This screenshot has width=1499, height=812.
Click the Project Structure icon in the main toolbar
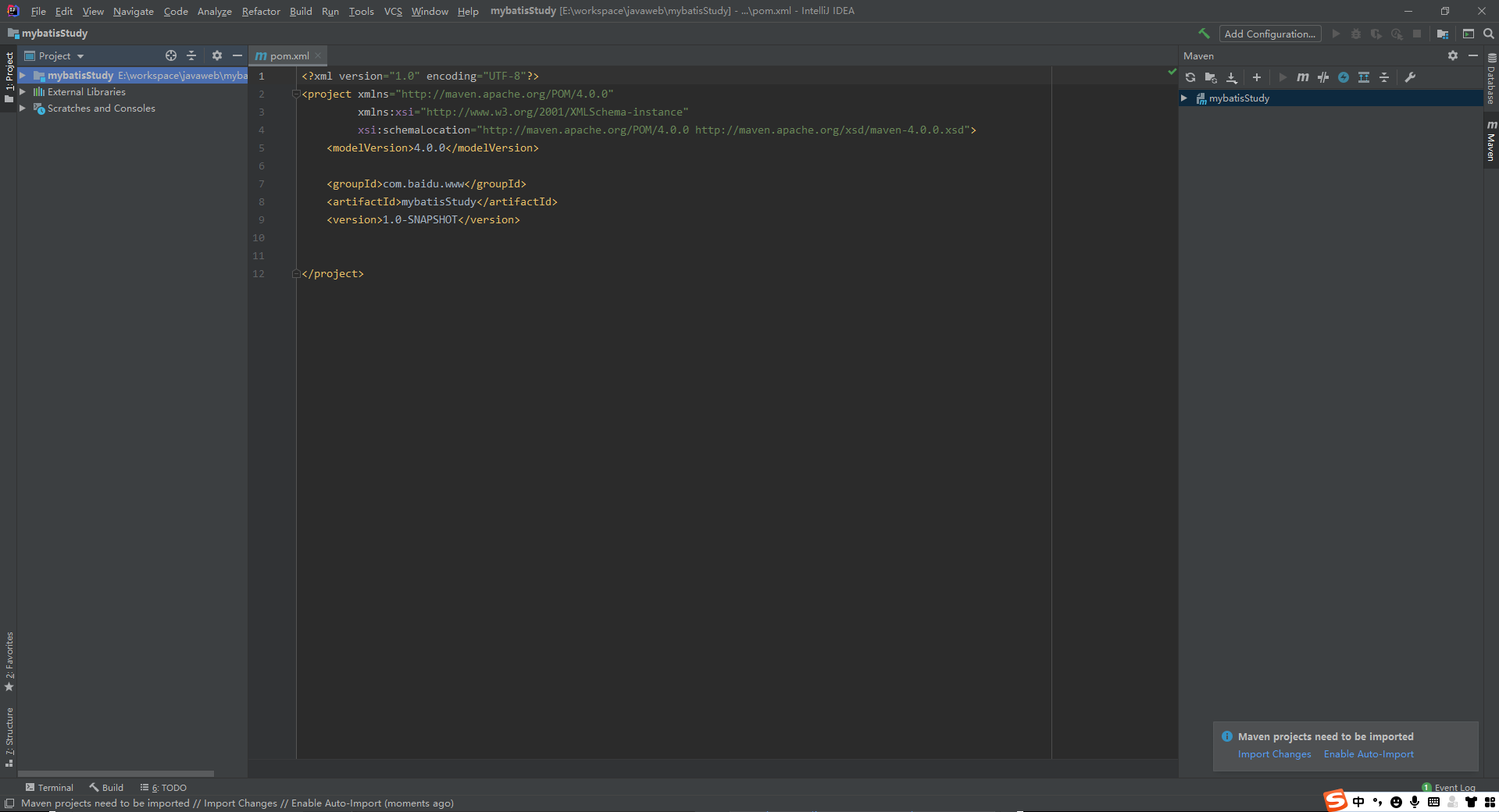coord(1443,34)
